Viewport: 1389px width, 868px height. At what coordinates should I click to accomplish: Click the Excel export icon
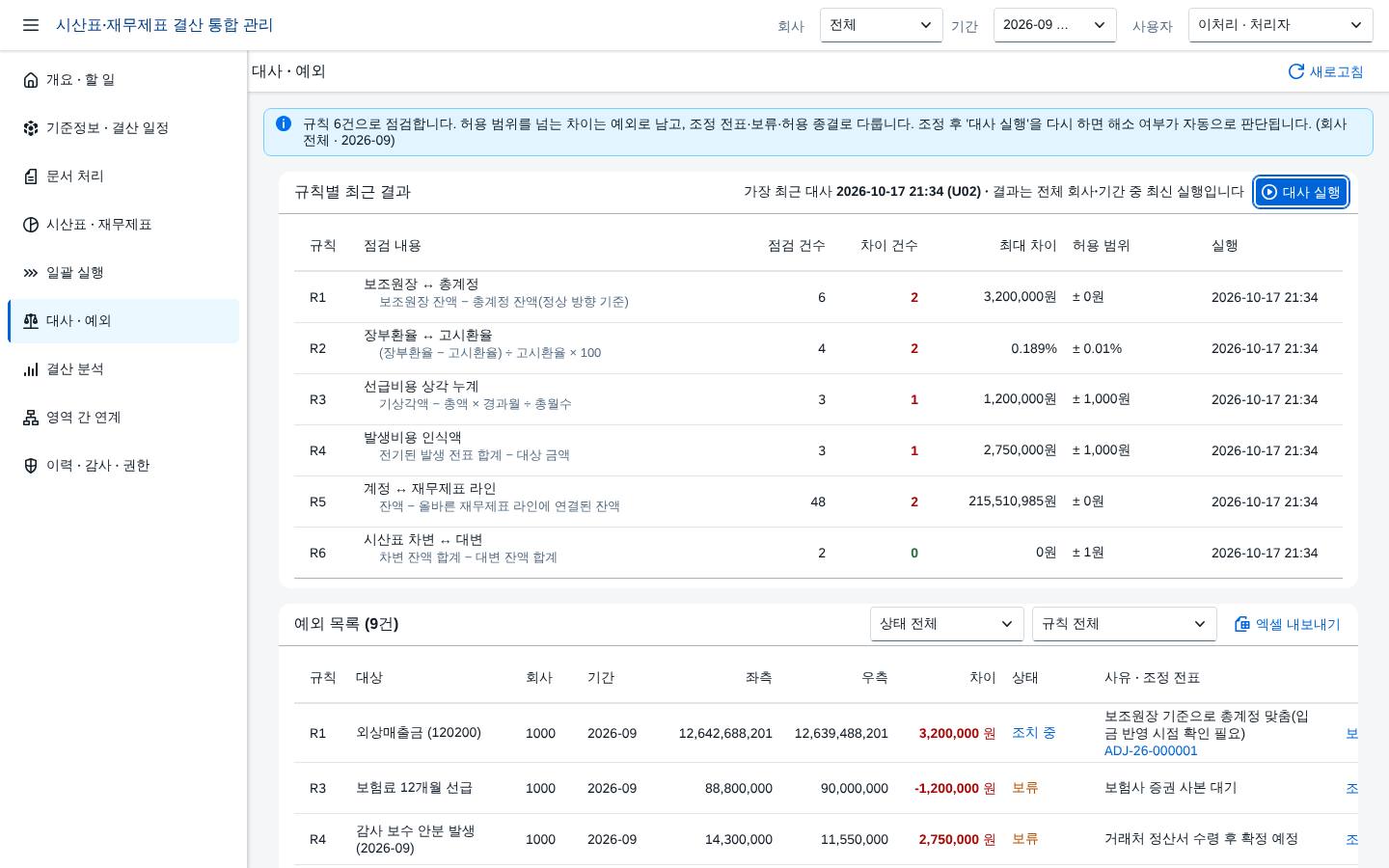(x=1242, y=624)
